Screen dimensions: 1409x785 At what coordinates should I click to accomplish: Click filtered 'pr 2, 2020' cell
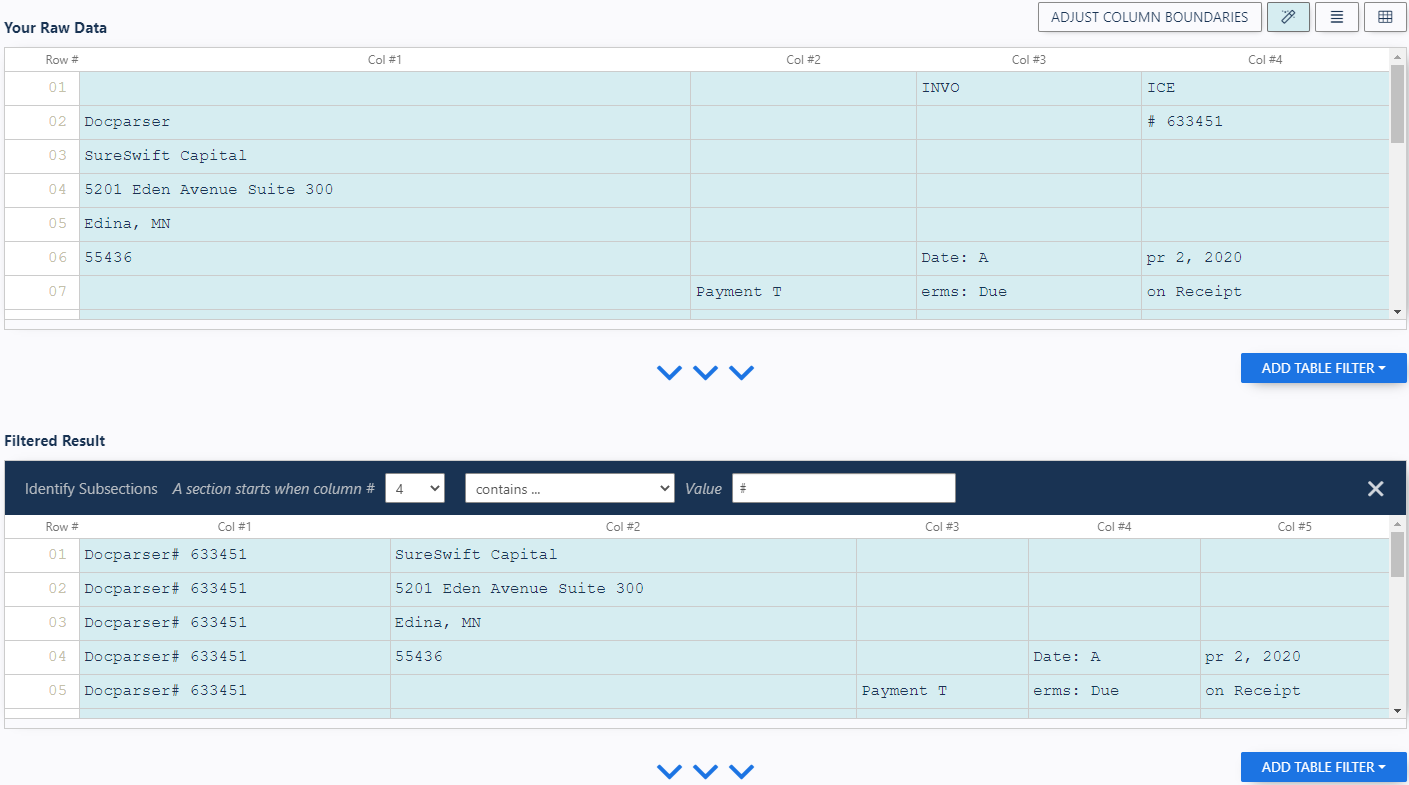click(x=1294, y=657)
